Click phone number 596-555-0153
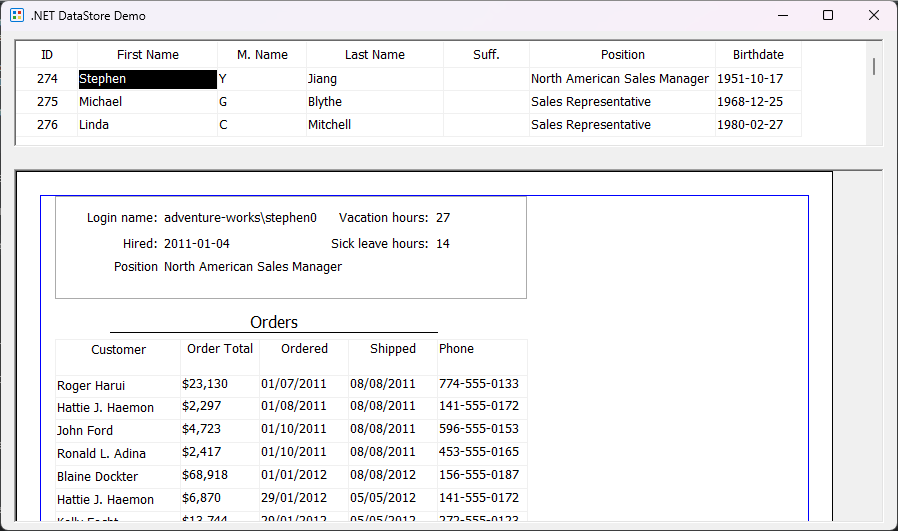 coord(478,430)
